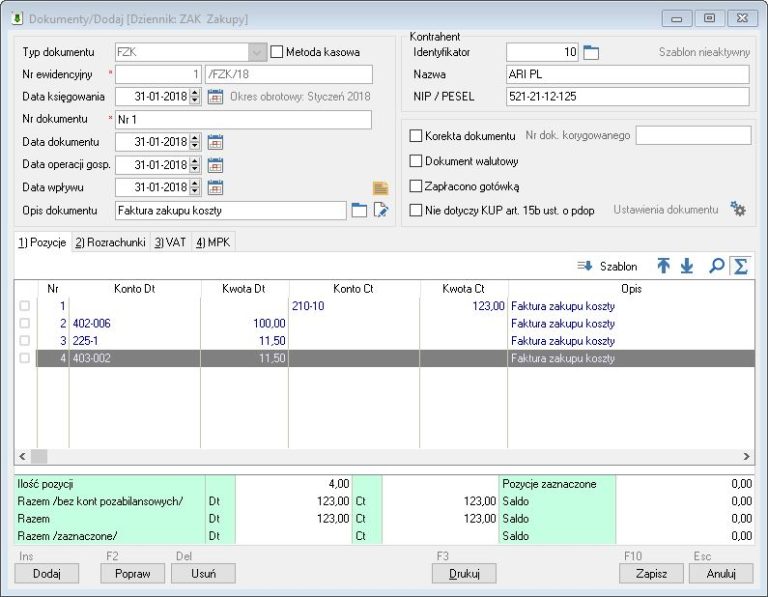The height and width of the screenshot is (597, 768).
Task: Click scroll right arrow of positions grid
Action: [746, 456]
